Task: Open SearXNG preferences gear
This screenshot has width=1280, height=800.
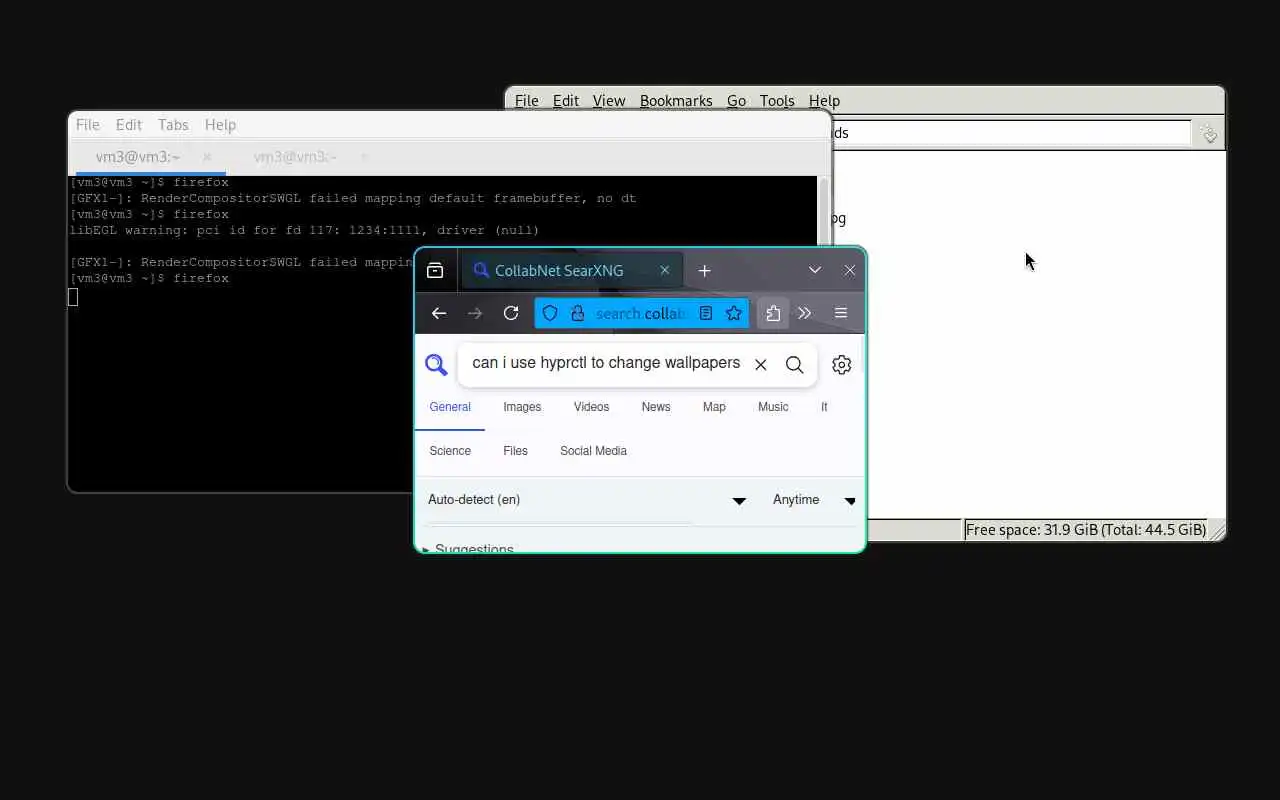Action: [x=842, y=365]
